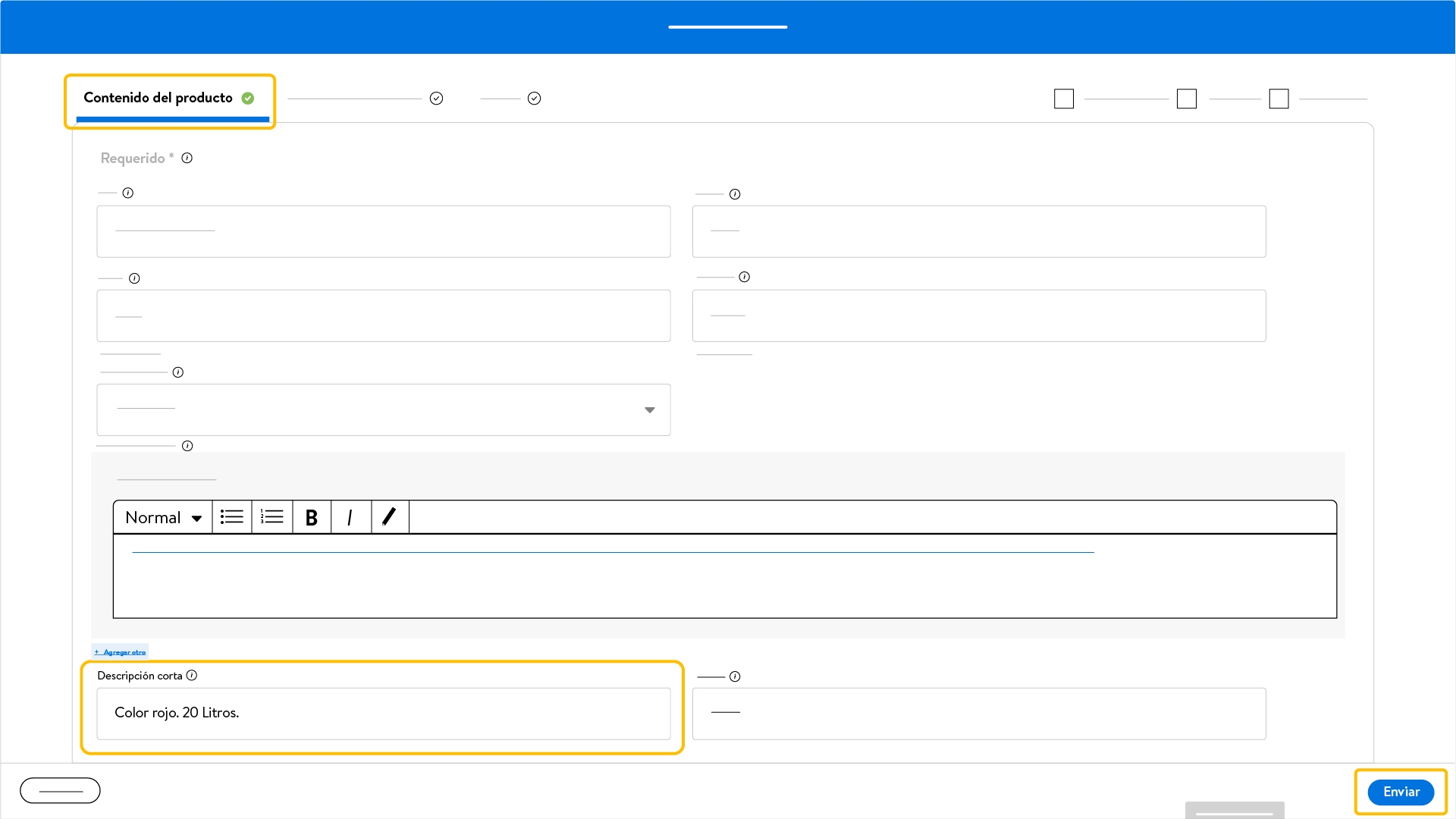Expand the wide select box's dropdown arrow
Screen dimensions: 1456x819
click(x=649, y=409)
